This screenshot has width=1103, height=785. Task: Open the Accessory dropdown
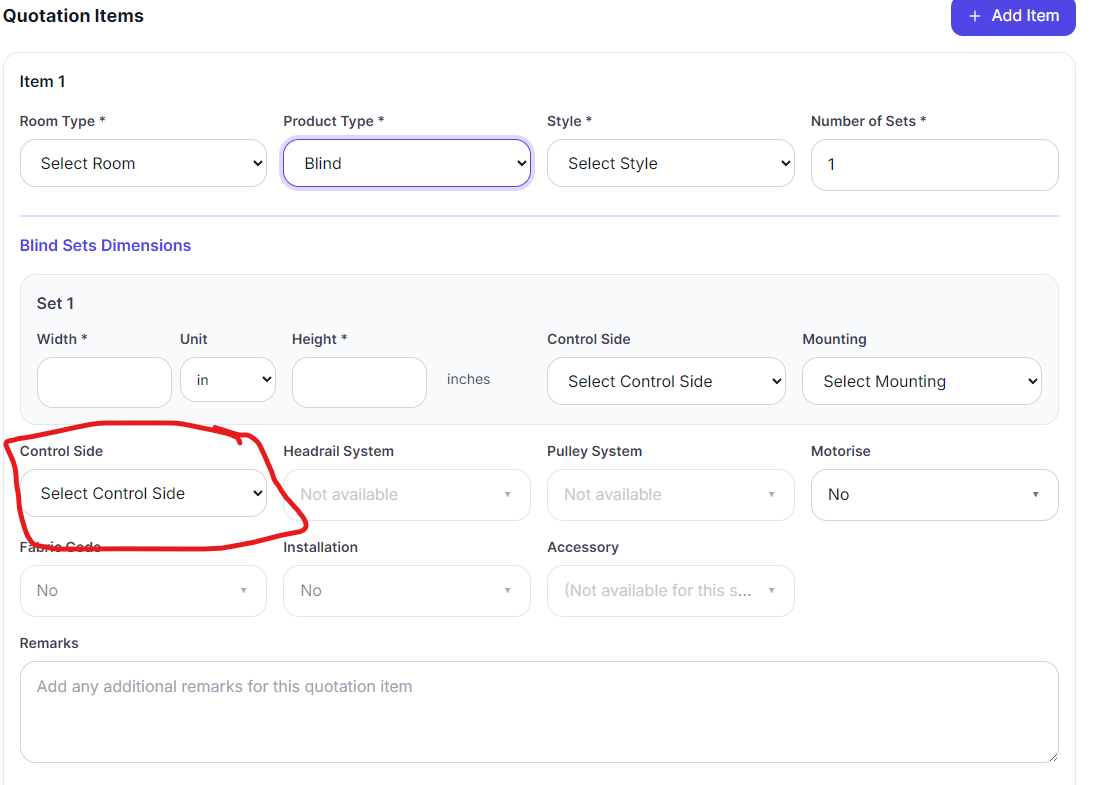pyautogui.click(x=670, y=591)
